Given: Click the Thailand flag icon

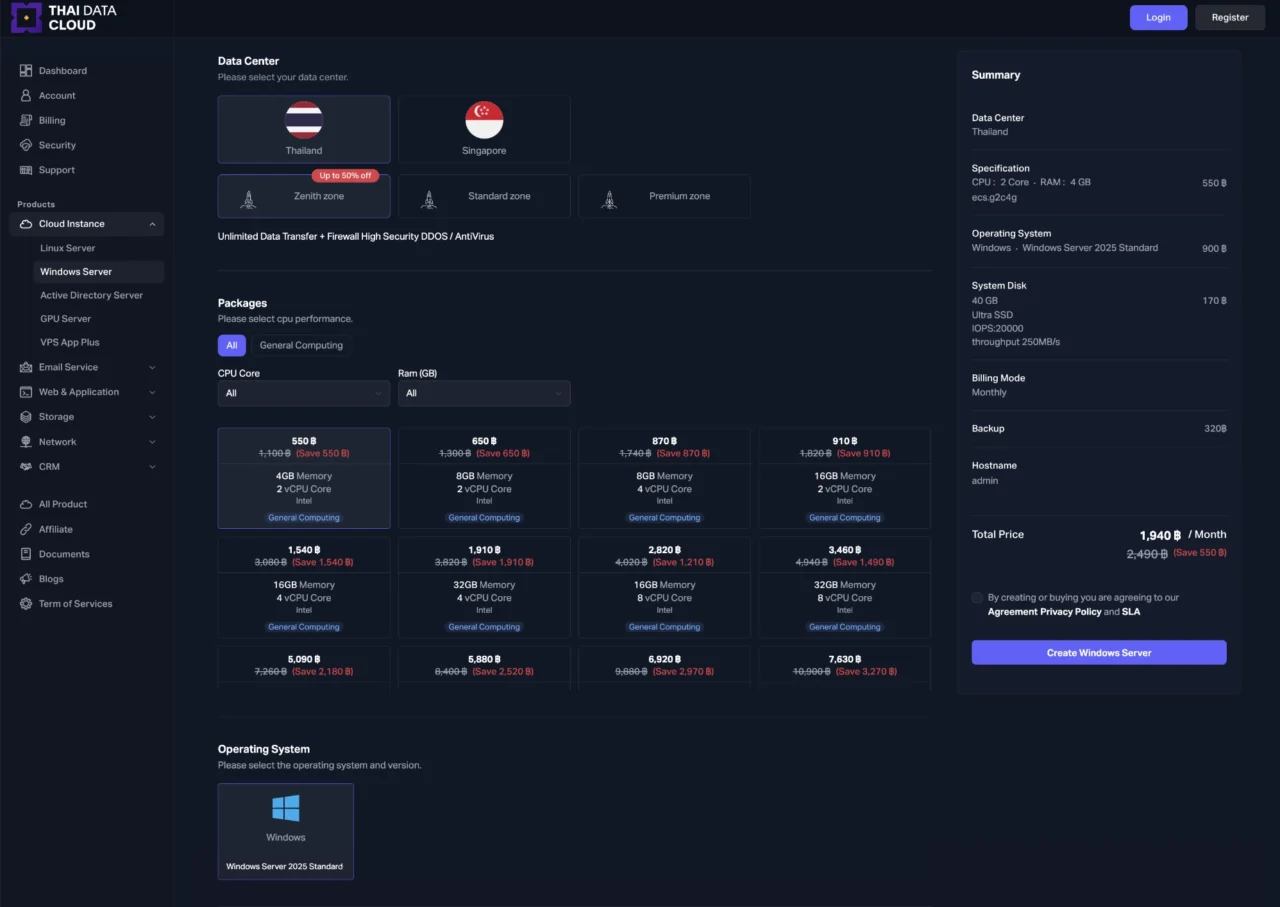Looking at the screenshot, I should pos(304,120).
